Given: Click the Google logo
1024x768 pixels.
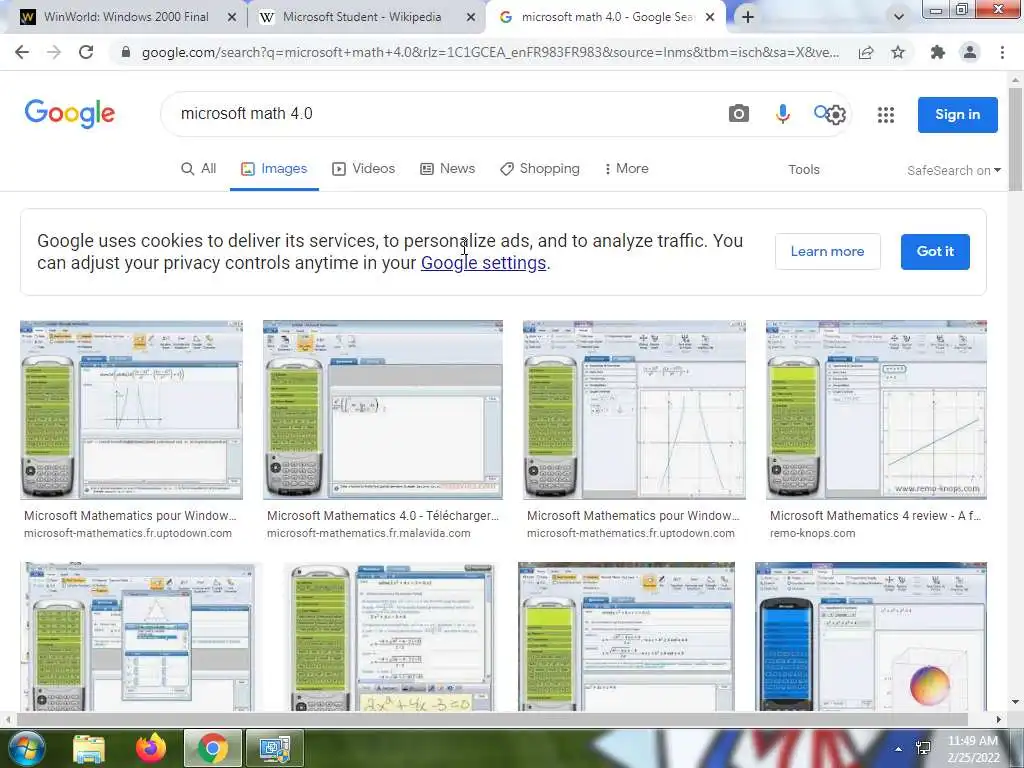Looking at the screenshot, I should [70, 114].
